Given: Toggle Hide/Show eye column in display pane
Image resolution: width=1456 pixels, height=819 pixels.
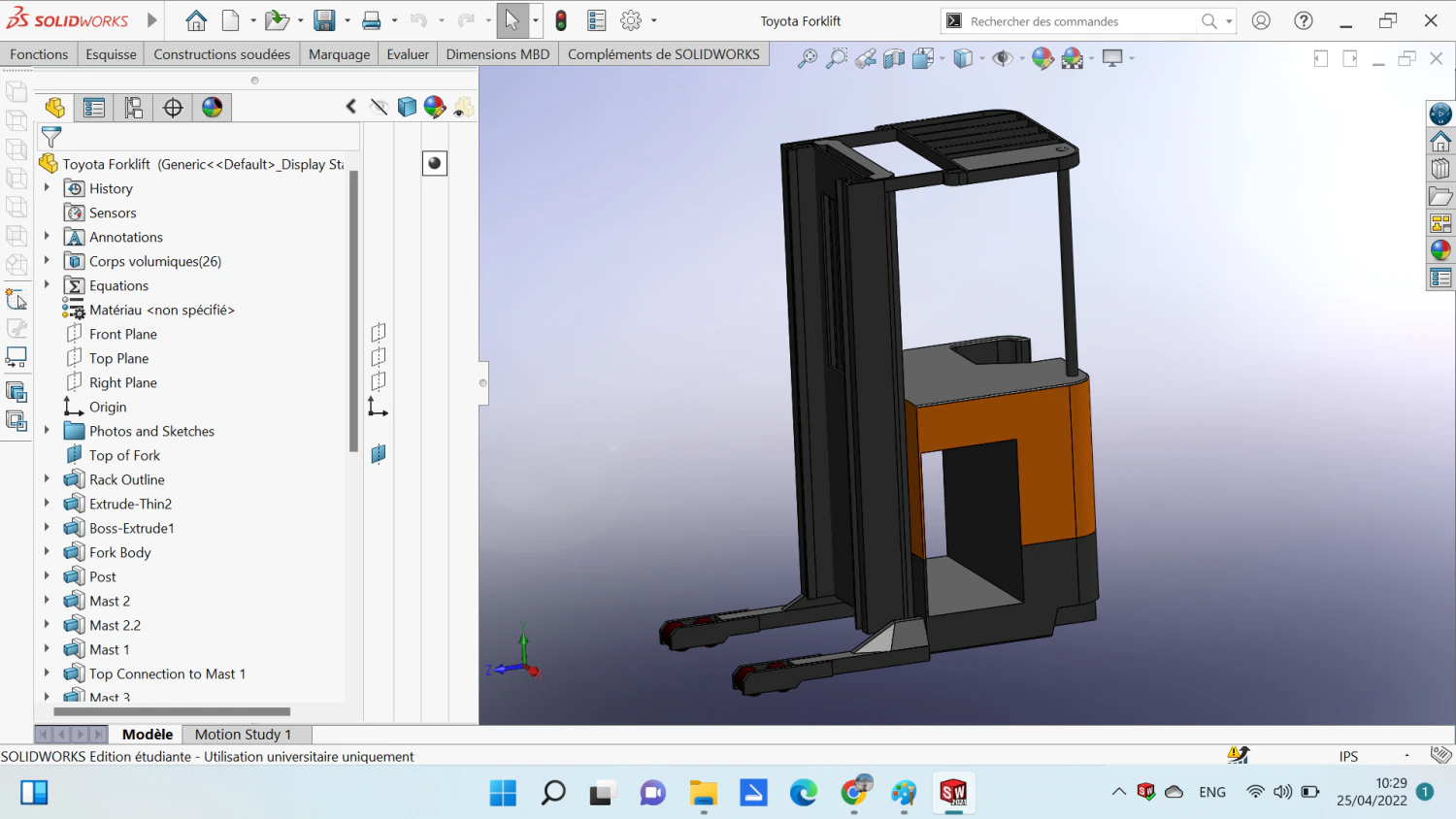Looking at the screenshot, I should tap(379, 107).
